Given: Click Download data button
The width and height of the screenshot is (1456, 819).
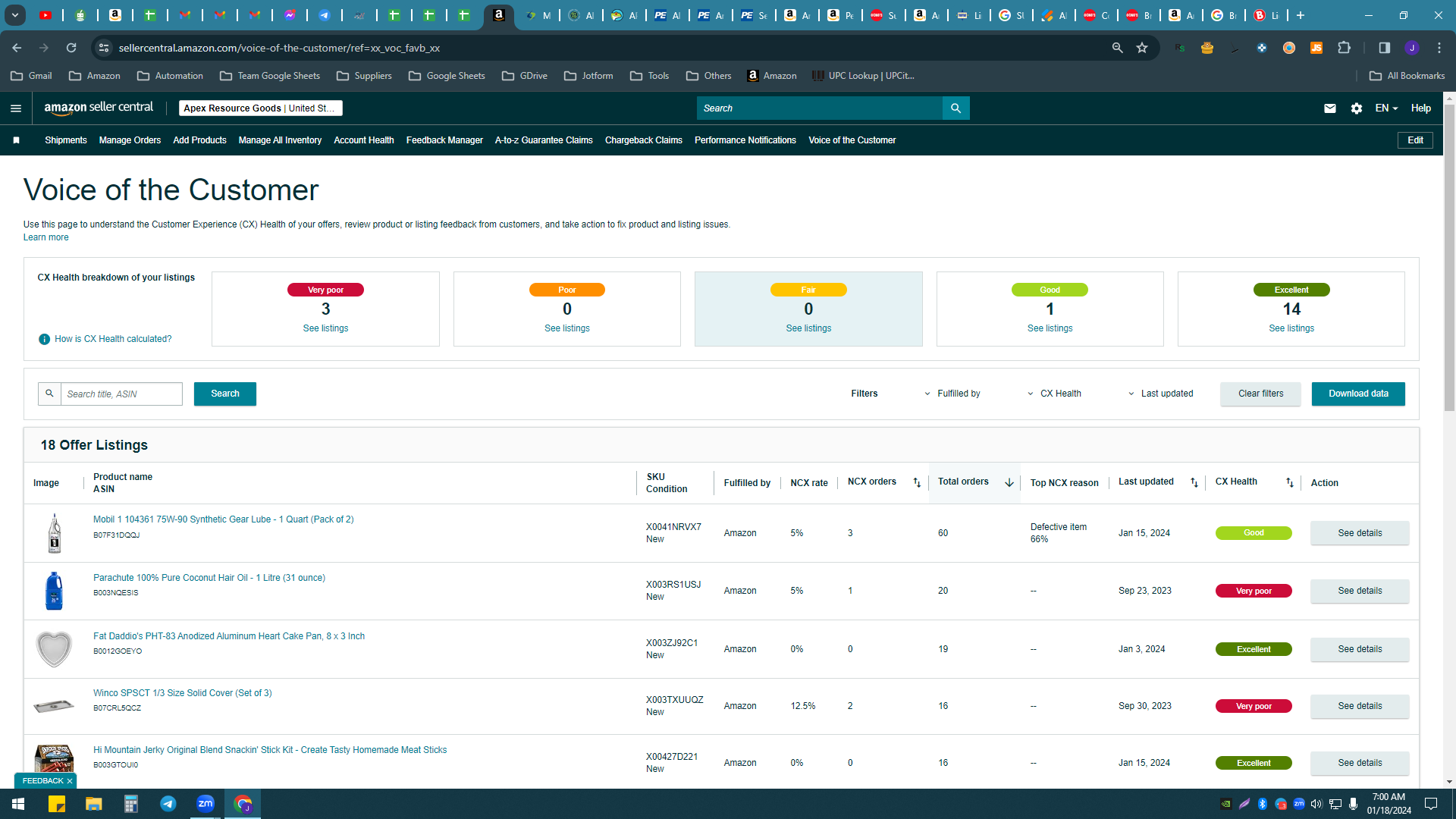Looking at the screenshot, I should 1358,394.
